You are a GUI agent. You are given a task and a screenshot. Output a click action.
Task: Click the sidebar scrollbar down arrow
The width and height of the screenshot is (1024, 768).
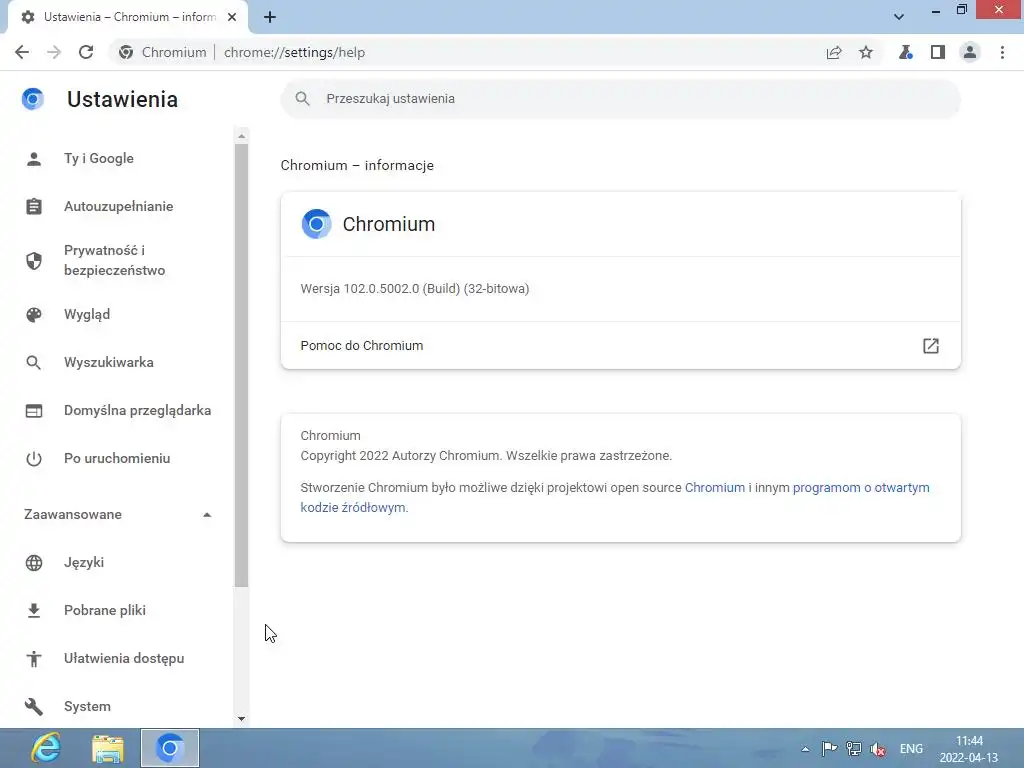tap(242, 718)
